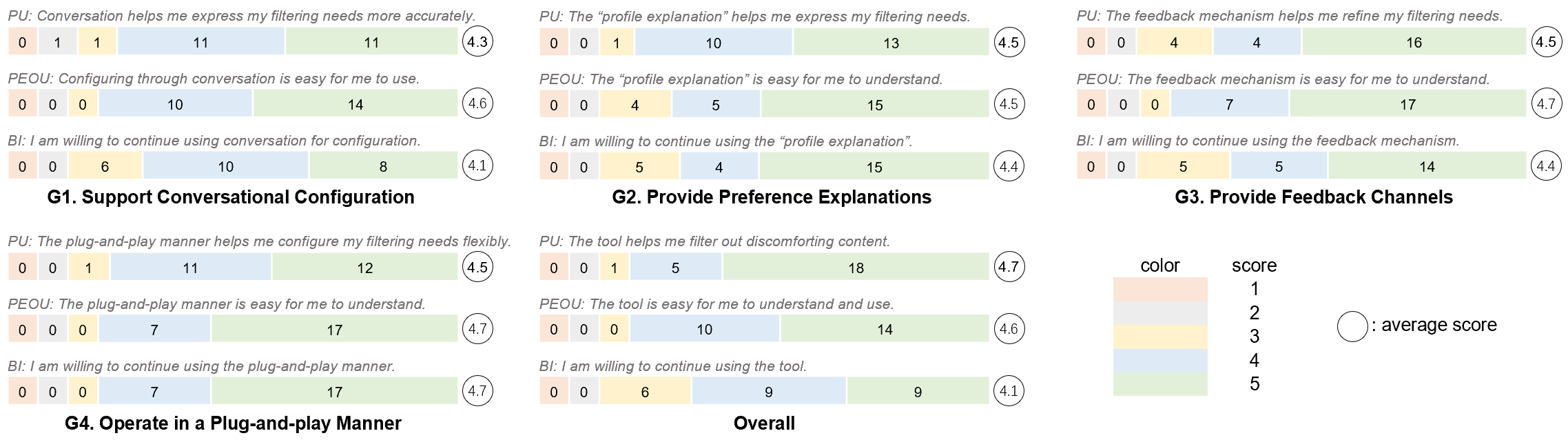Image resolution: width=1568 pixels, height=440 pixels.
Task: Select the green bar segment labeled 18
Action: [856, 268]
